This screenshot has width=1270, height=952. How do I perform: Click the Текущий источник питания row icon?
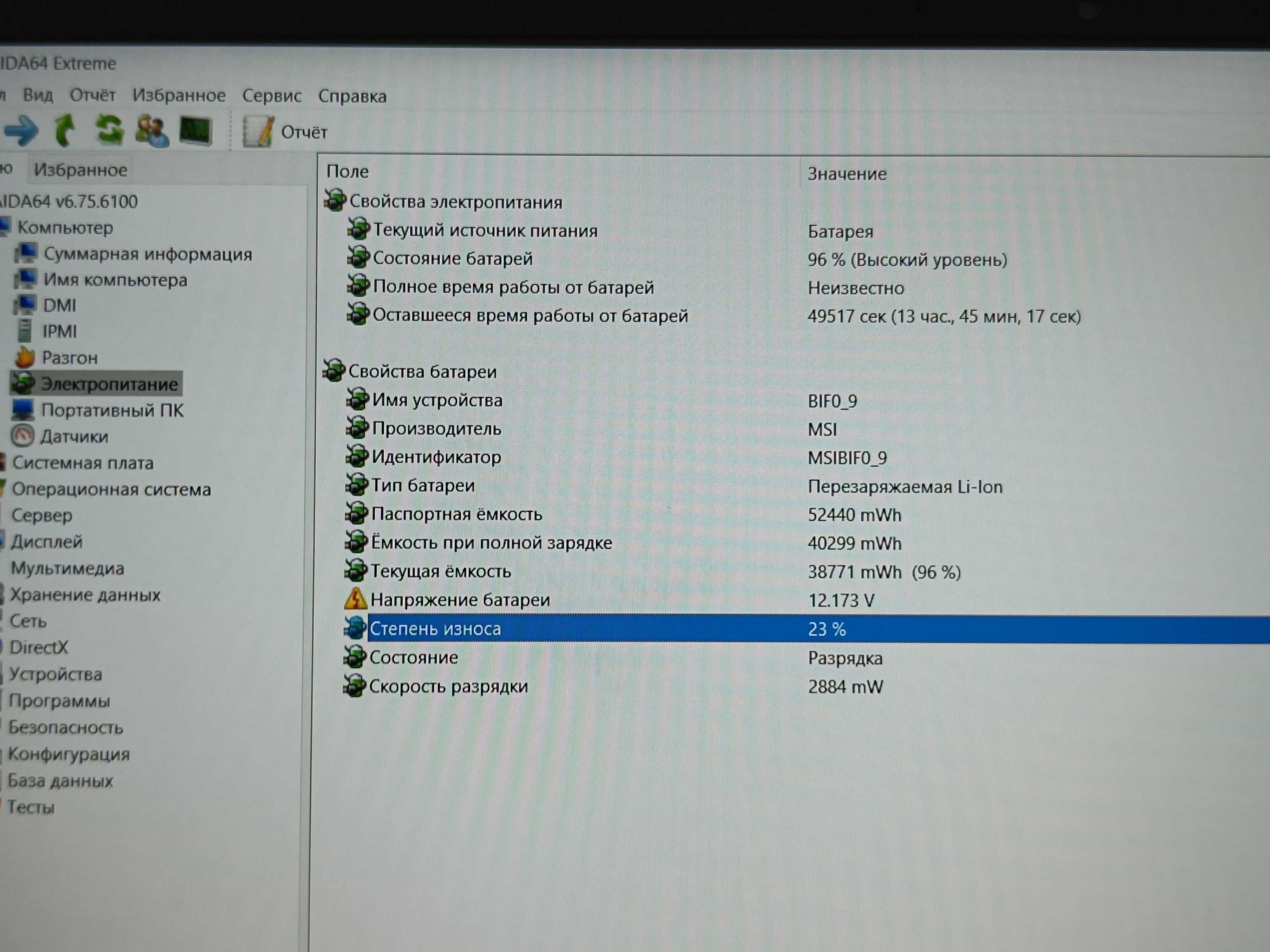[358, 228]
